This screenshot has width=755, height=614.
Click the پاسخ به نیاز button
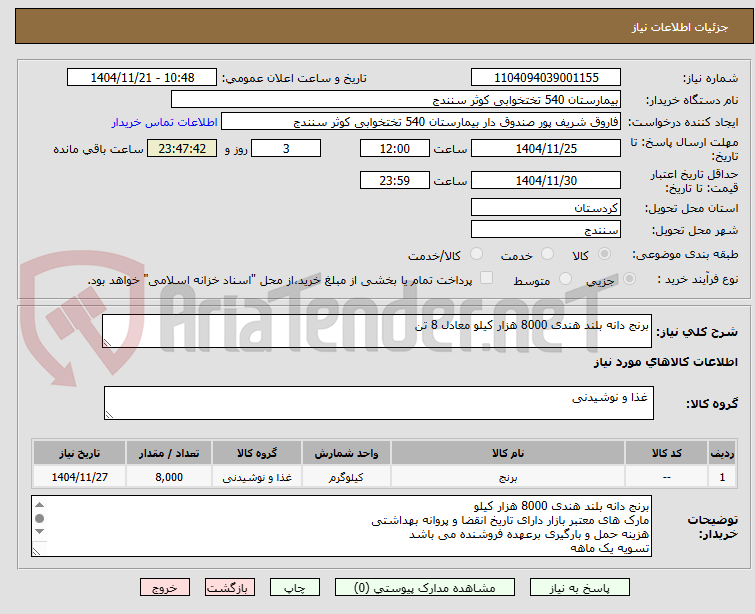tap(580, 588)
